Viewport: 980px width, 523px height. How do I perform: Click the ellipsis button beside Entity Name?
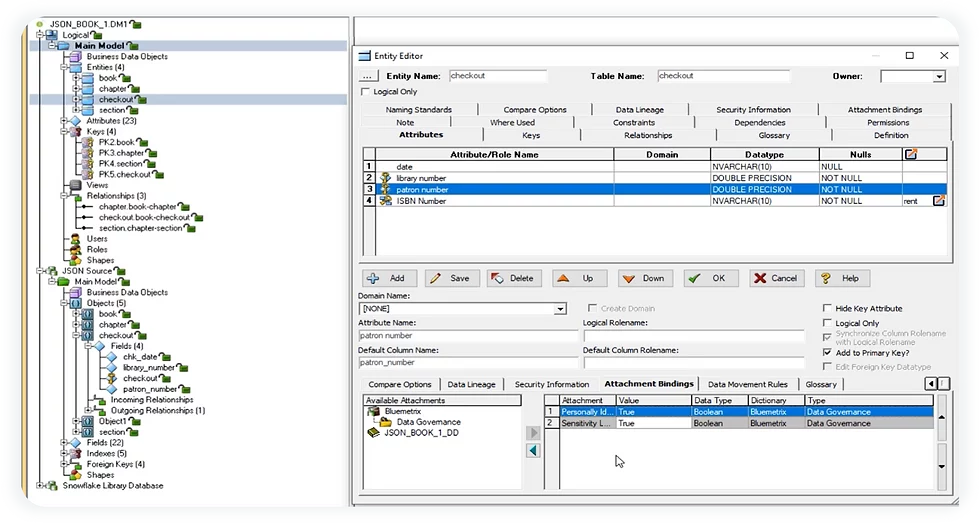pos(368,76)
